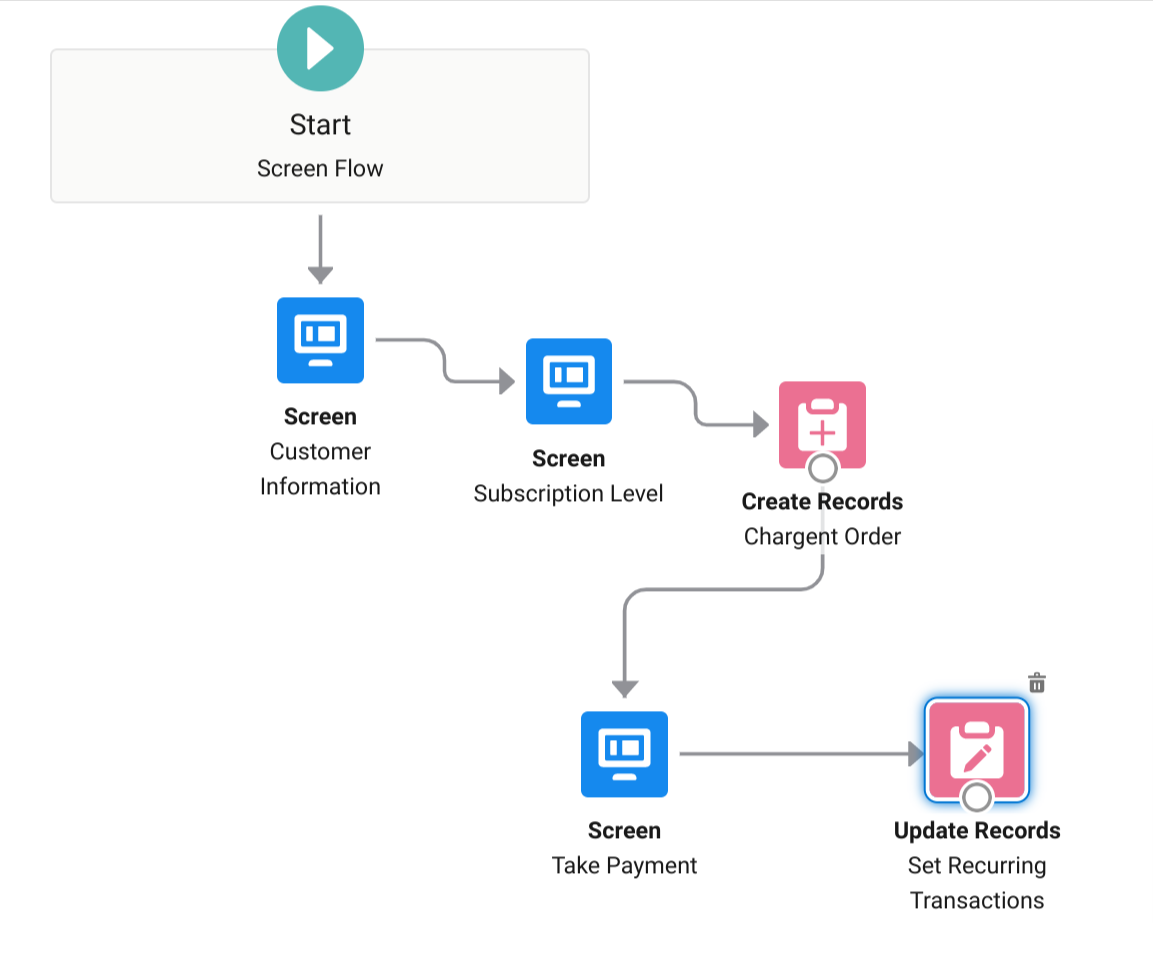Expand the Start element configuration
Viewport: 1153px width, 957px height.
click(x=320, y=125)
